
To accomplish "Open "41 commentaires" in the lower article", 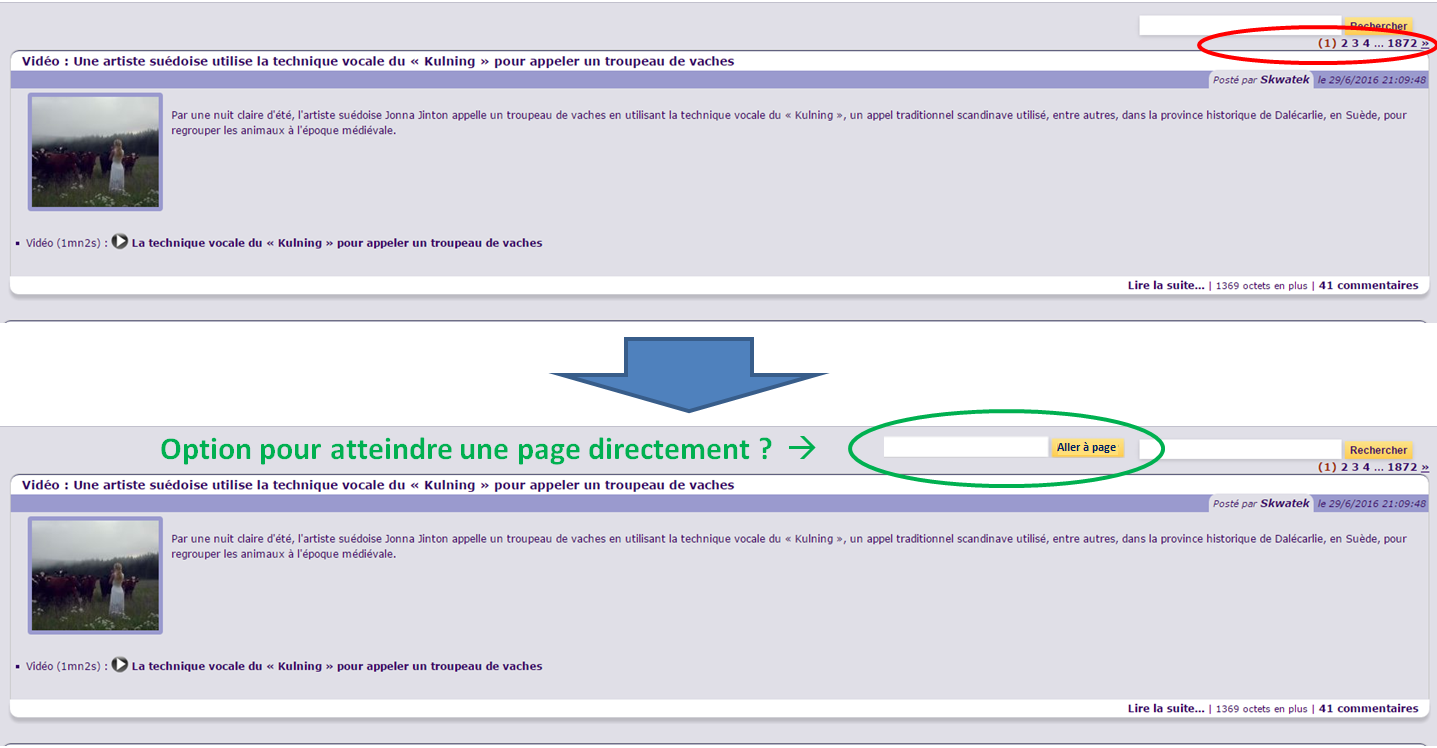I will tap(1368, 709).
